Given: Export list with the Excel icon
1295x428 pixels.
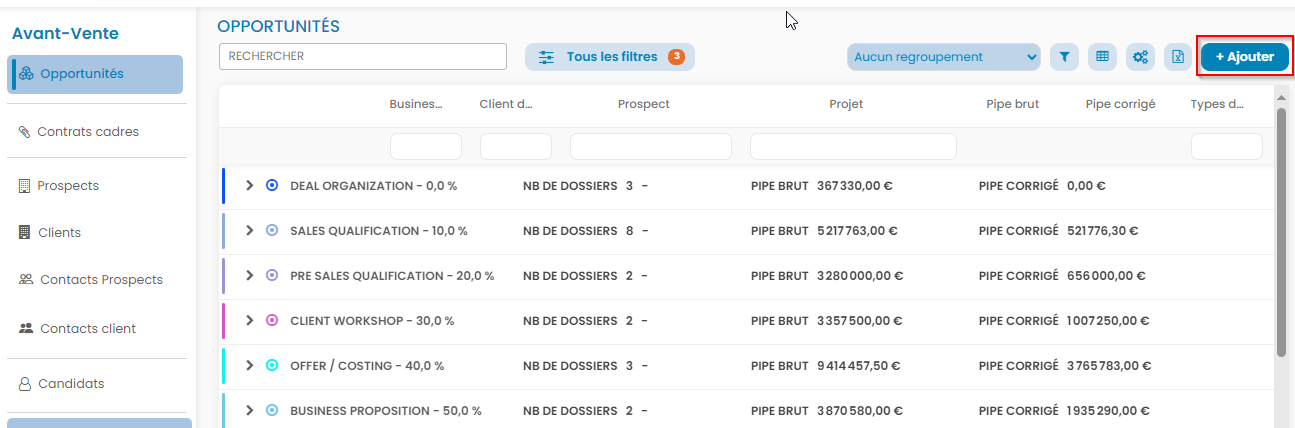Looking at the screenshot, I should point(1178,57).
